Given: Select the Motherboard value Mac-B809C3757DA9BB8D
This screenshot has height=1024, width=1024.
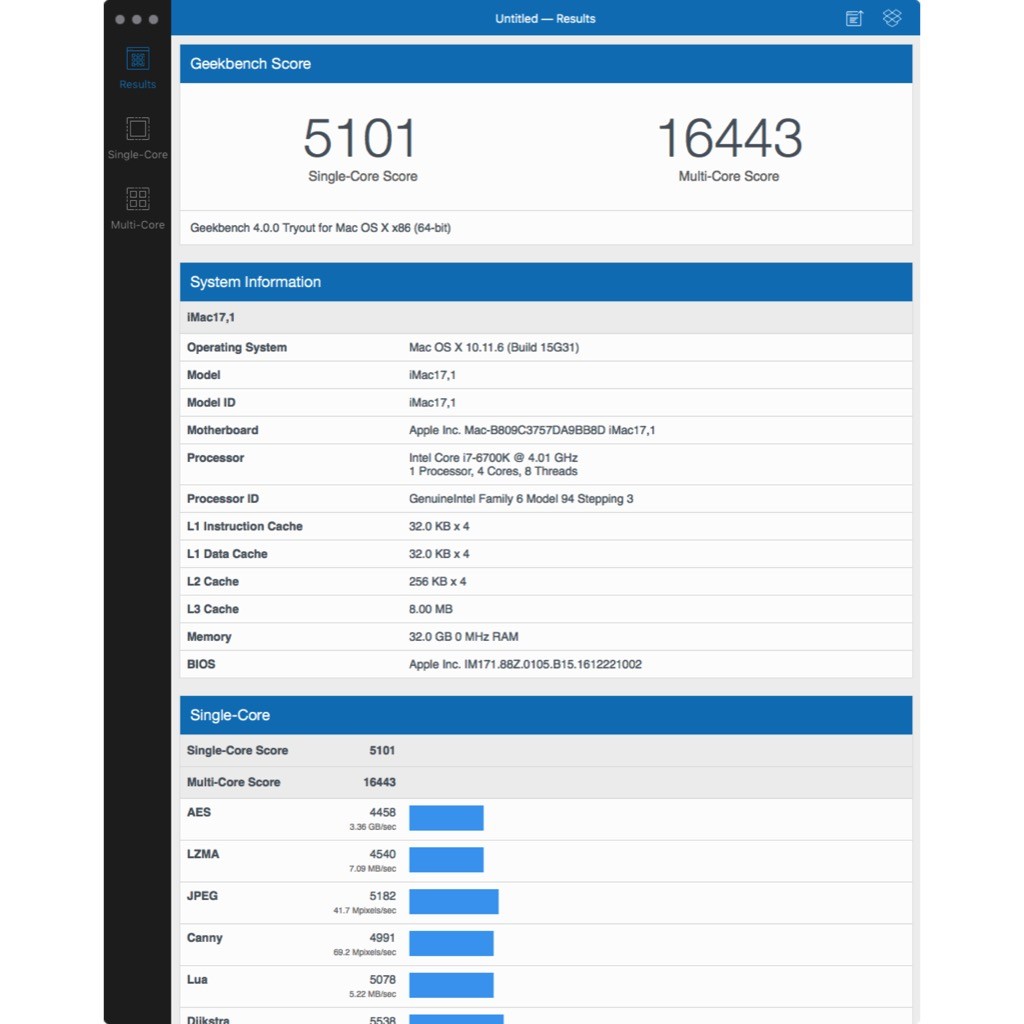Looking at the screenshot, I should (x=532, y=430).
